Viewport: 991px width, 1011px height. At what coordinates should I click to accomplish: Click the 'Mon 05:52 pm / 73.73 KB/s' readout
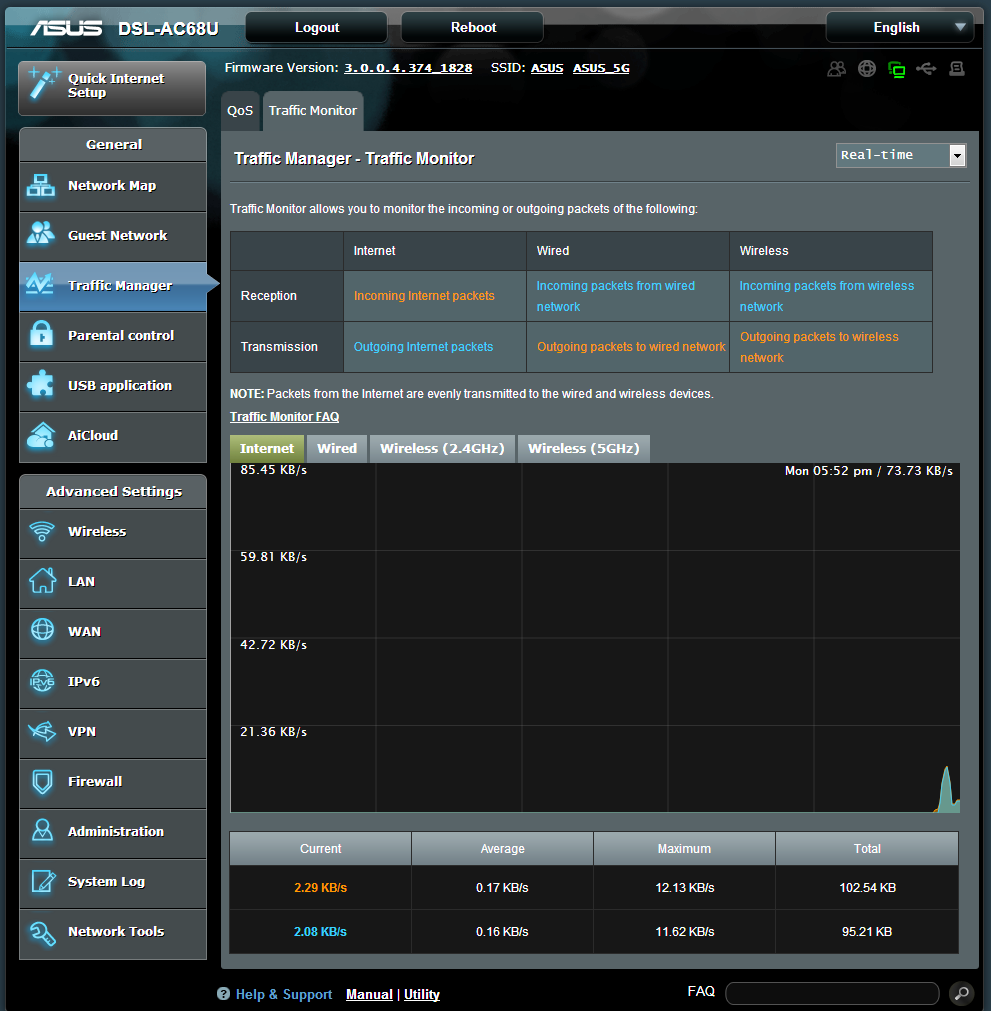click(x=868, y=471)
